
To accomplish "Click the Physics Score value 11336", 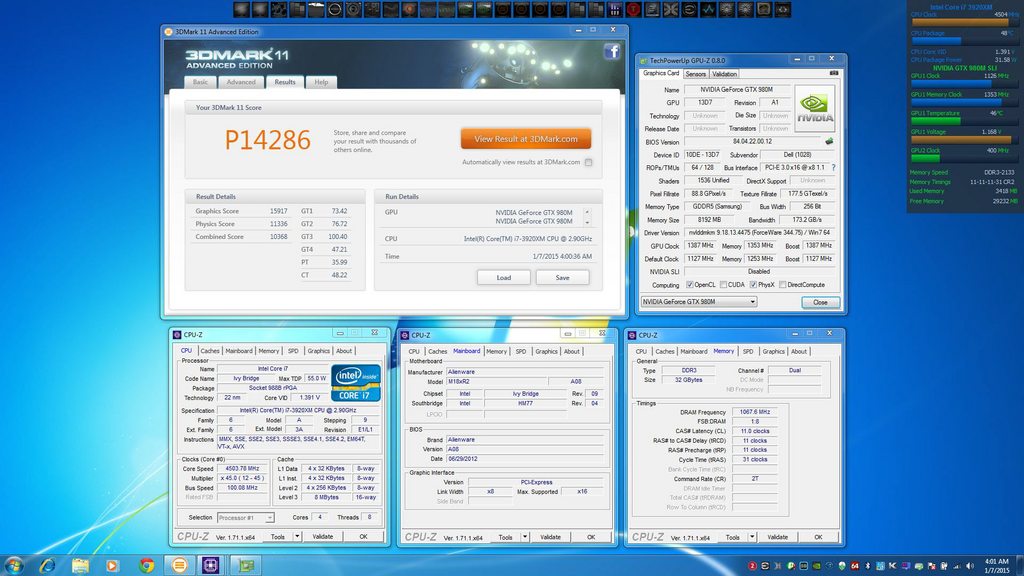I will coord(279,224).
